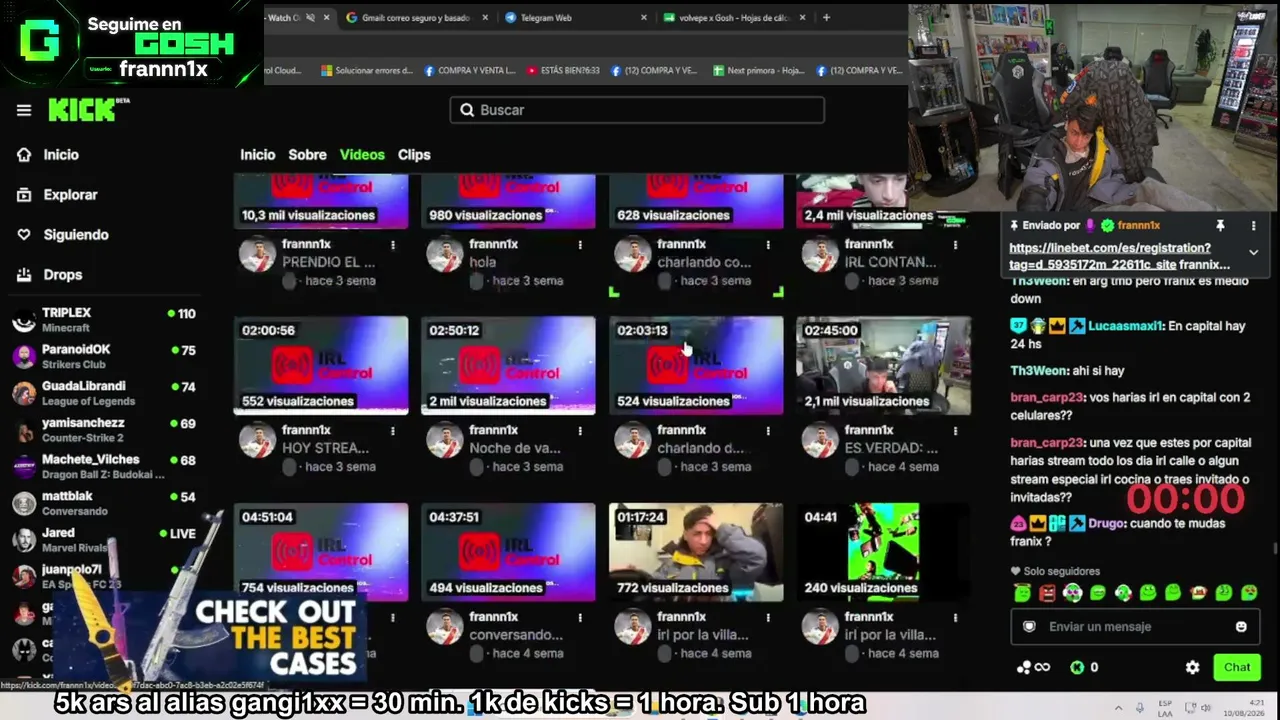Play the 02:03:13 video with 524 visualizaciones
Image resolution: width=1280 pixels, height=720 pixels.
pyautogui.click(x=696, y=365)
